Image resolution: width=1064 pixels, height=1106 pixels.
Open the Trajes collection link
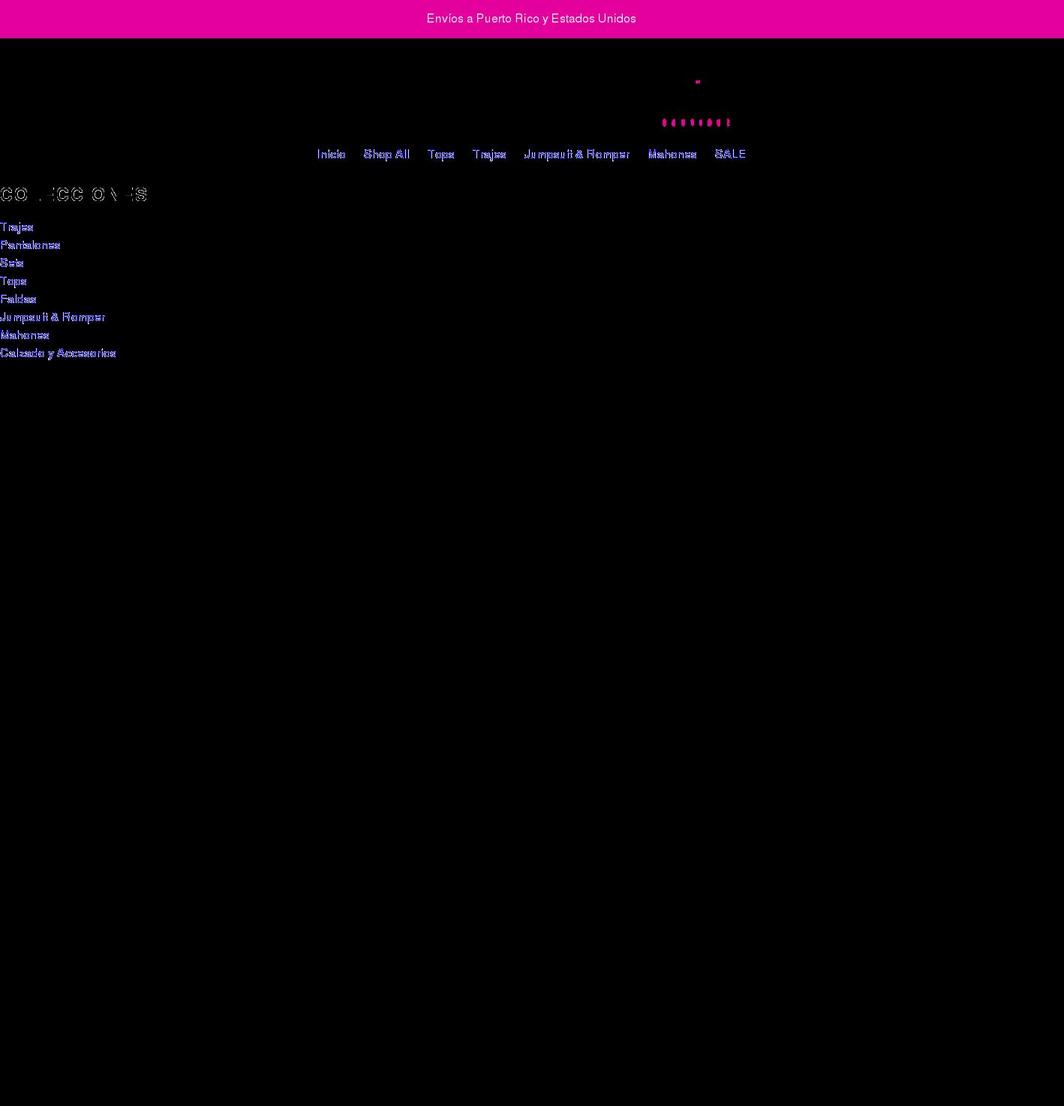16,227
